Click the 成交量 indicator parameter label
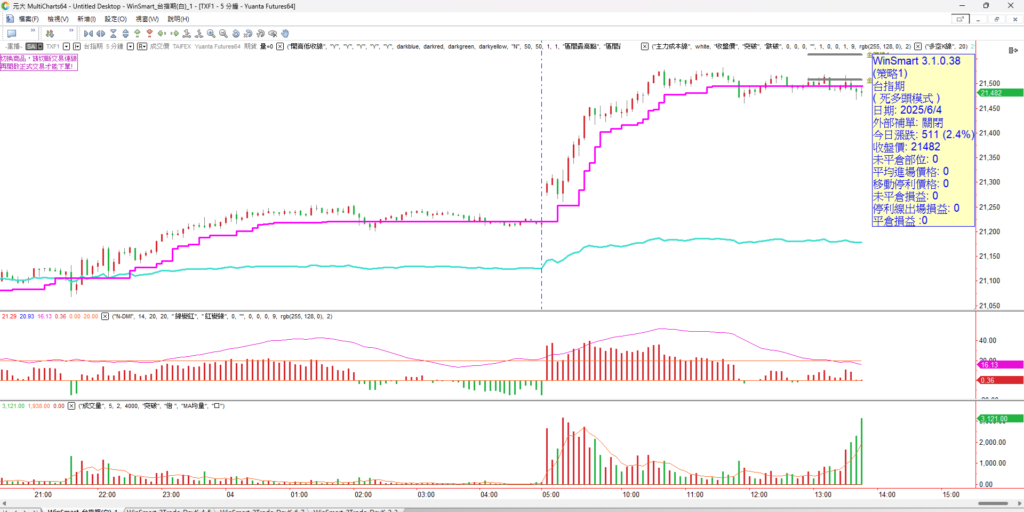Image resolution: width=1024 pixels, height=512 pixels. coord(152,406)
